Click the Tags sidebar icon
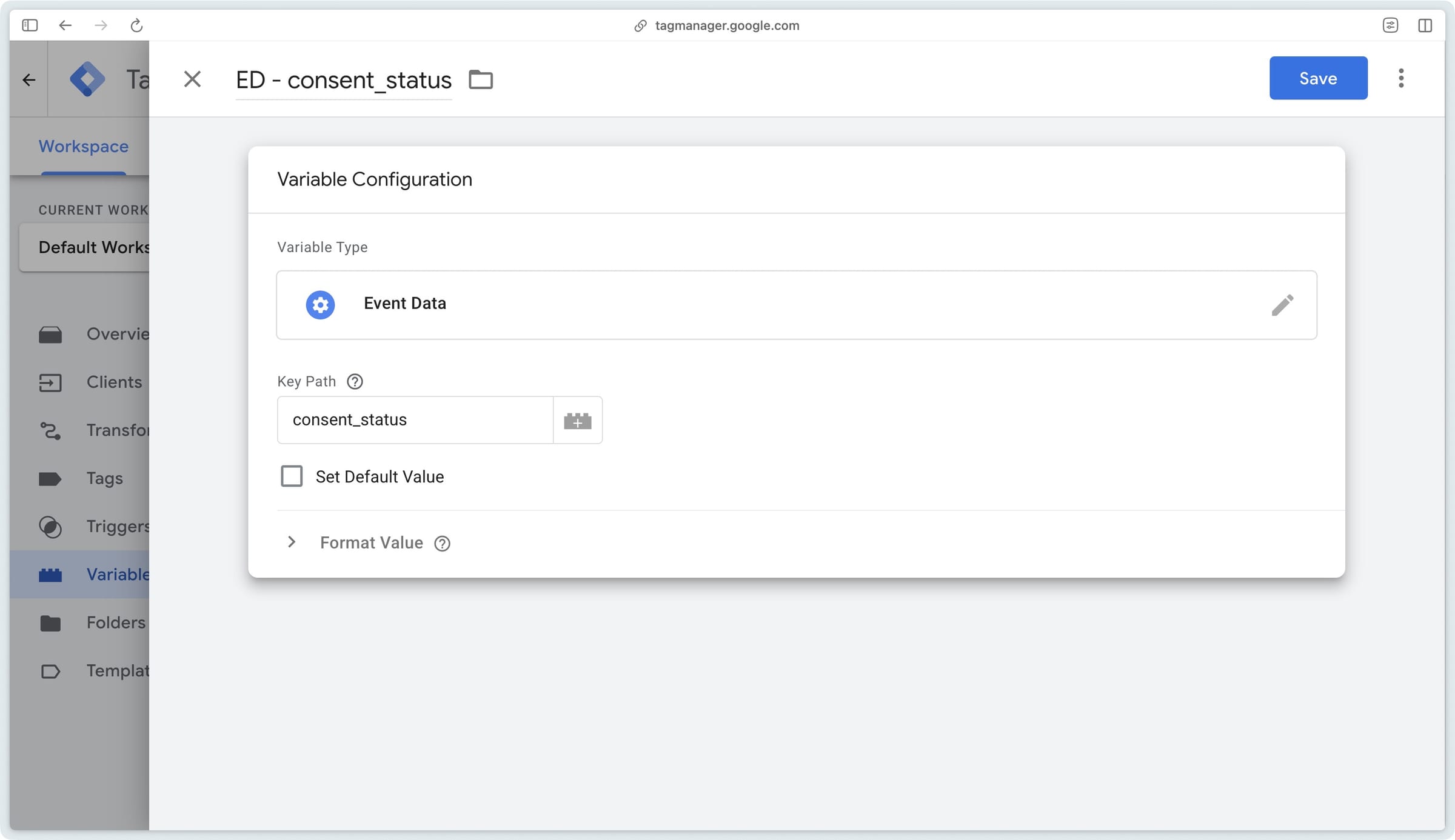The image size is (1455, 840). 50,479
